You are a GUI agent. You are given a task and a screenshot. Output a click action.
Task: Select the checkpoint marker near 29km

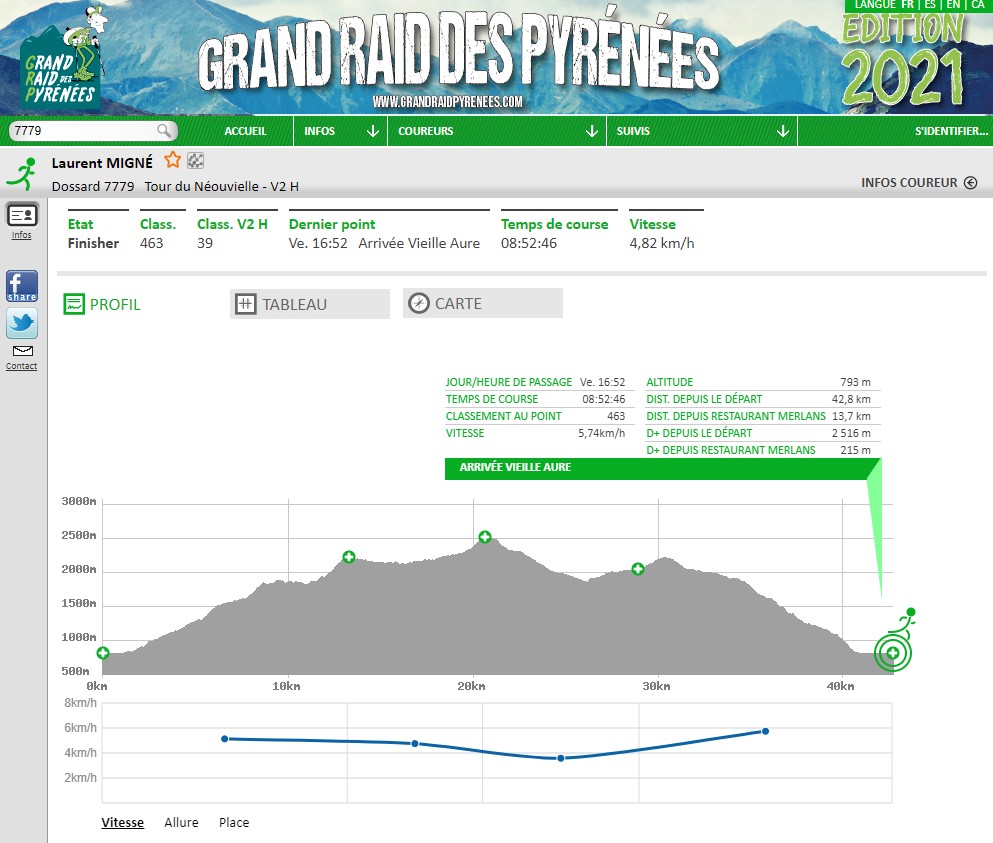point(638,569)
